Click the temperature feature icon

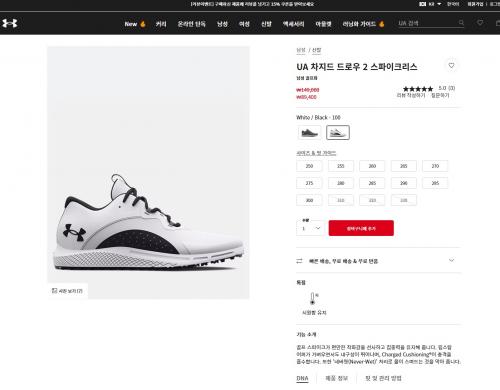[313, 298]
